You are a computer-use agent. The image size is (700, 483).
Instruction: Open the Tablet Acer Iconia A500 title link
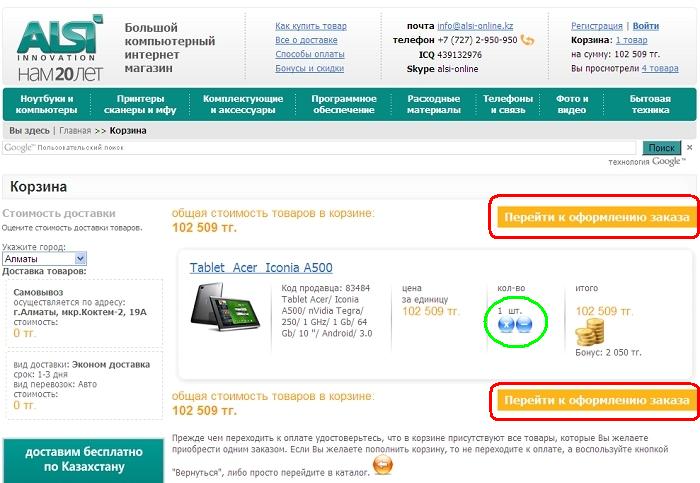[261, 268]
